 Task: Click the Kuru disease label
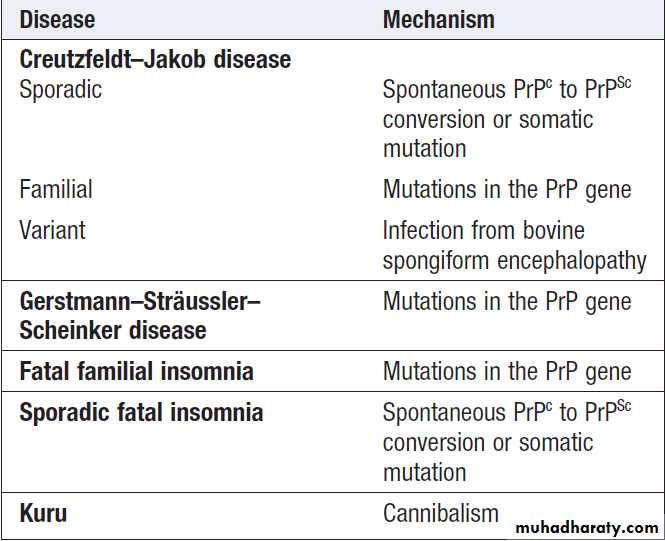43,514
